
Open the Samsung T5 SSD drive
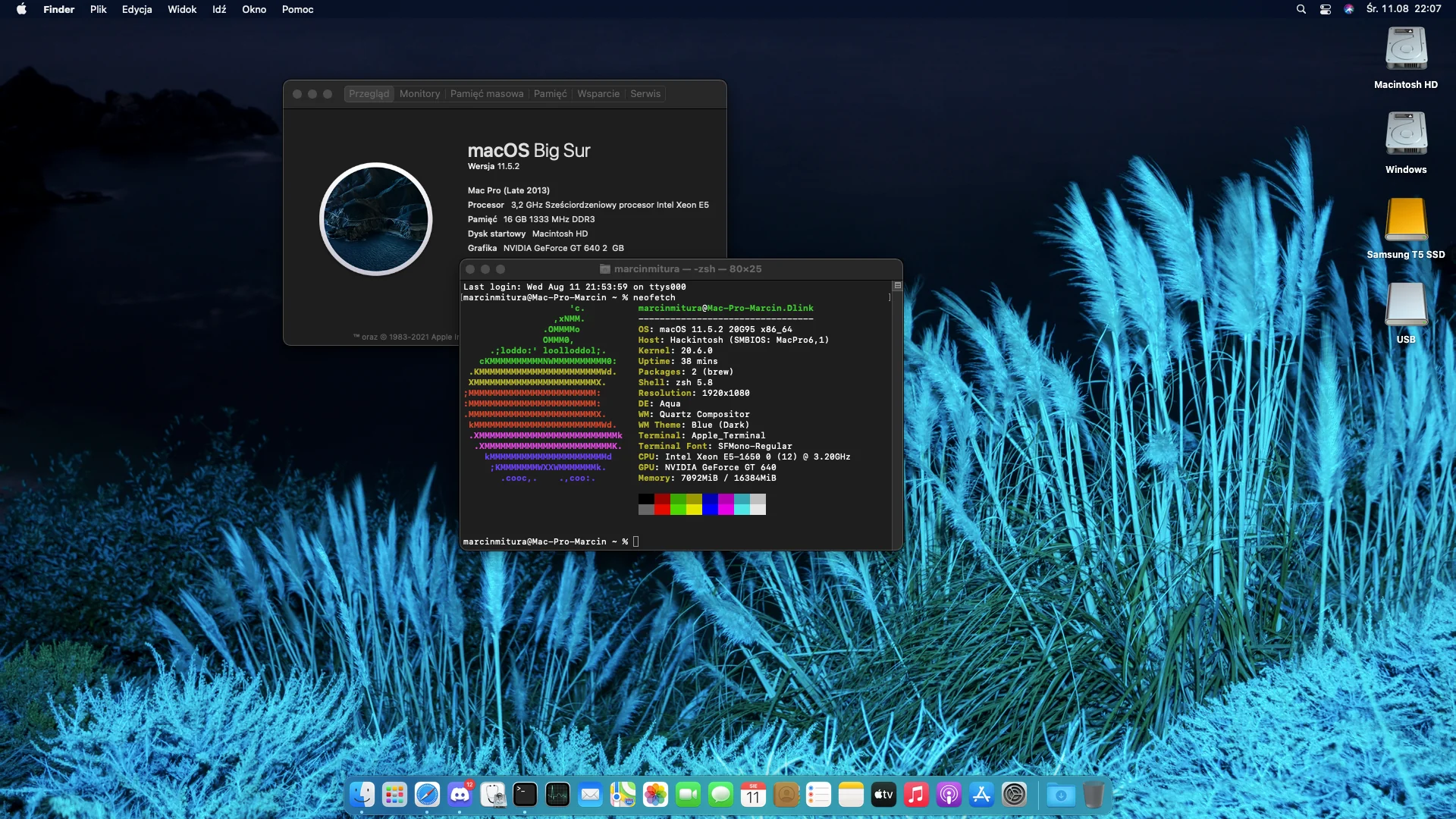[x=1406, y=220]
